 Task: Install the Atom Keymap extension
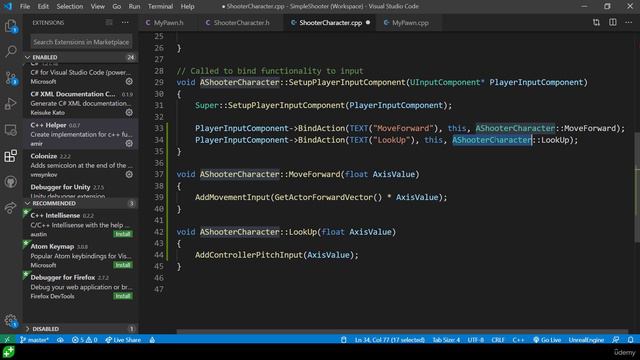tap(123, 265)
